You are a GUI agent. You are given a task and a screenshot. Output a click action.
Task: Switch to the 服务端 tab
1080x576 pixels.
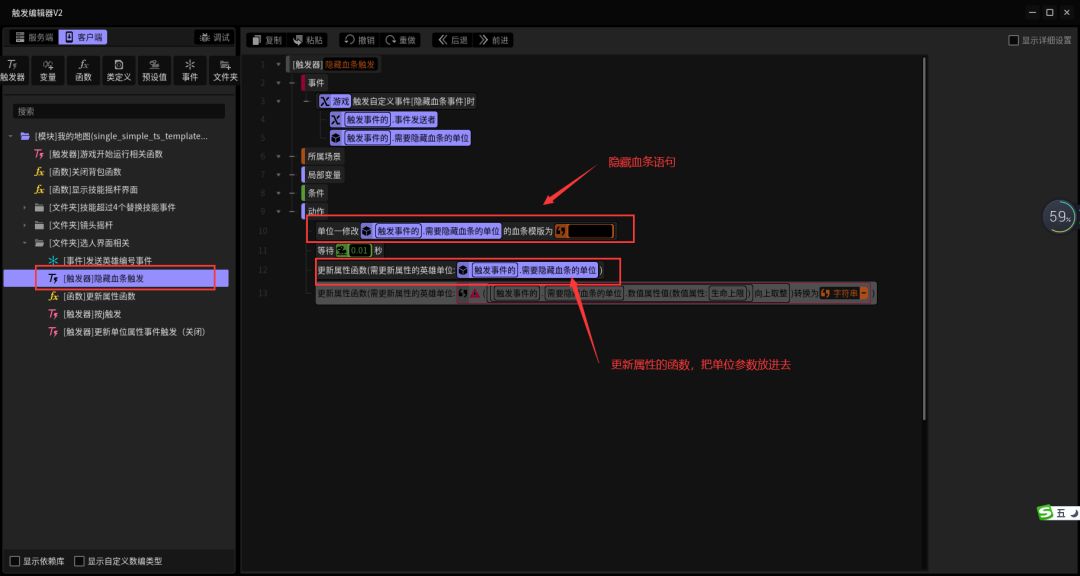pyautogui.click(x=34, y=37)
